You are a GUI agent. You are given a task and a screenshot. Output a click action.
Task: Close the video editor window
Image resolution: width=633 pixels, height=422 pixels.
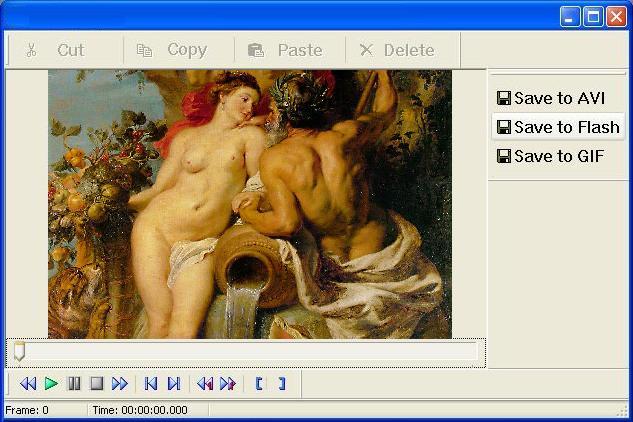(616, 17)
